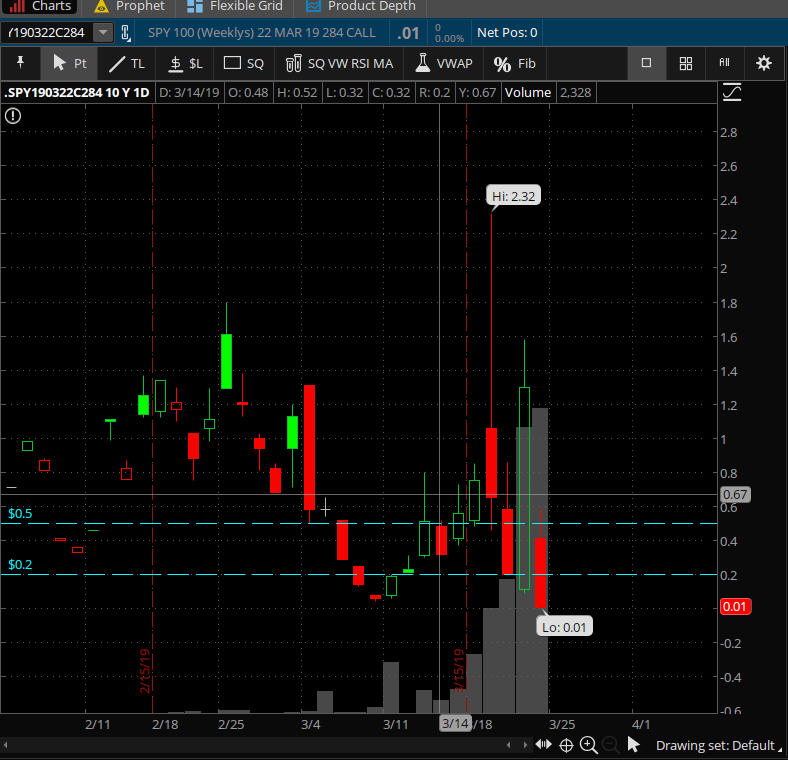Select the Pointer (Pt) drawing tool
The width and height of the screenshot is (788, 760).
(x=69, y=63)
